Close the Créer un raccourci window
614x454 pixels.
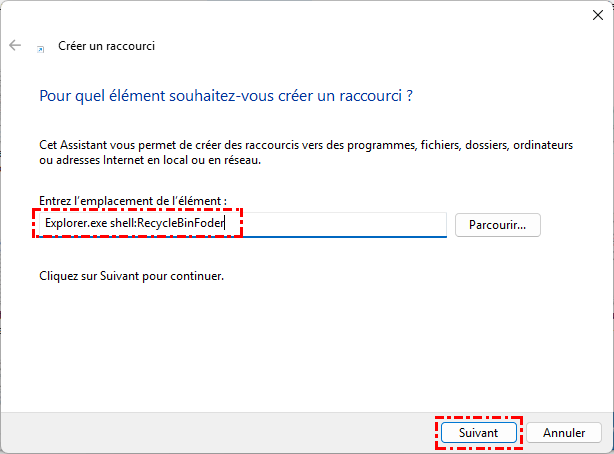click(x=597, y=14)
